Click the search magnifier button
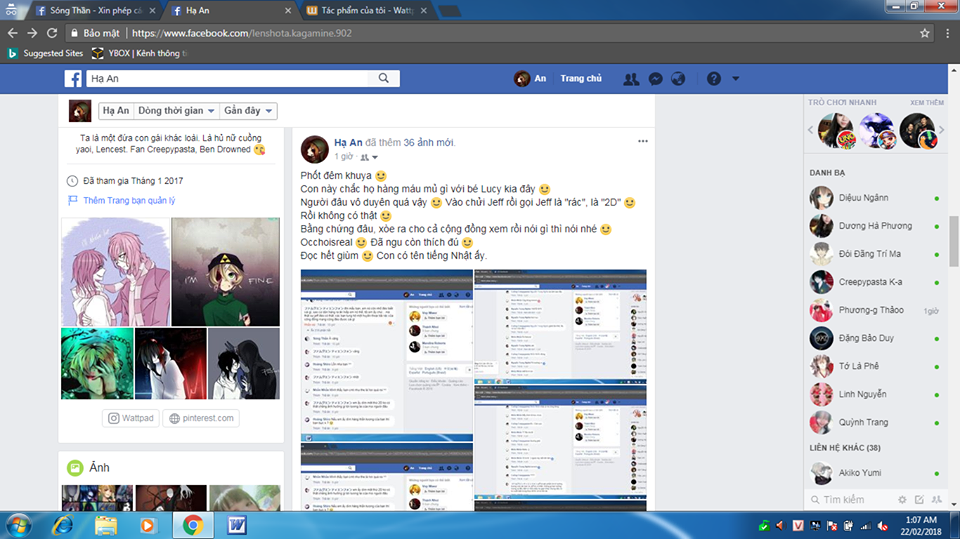 (x=385, y=79)
